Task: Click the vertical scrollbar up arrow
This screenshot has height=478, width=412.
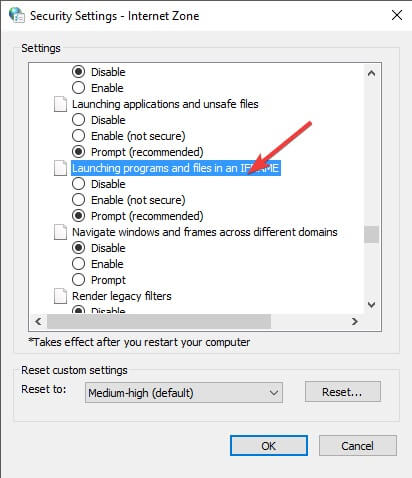Action: point(371,73)
